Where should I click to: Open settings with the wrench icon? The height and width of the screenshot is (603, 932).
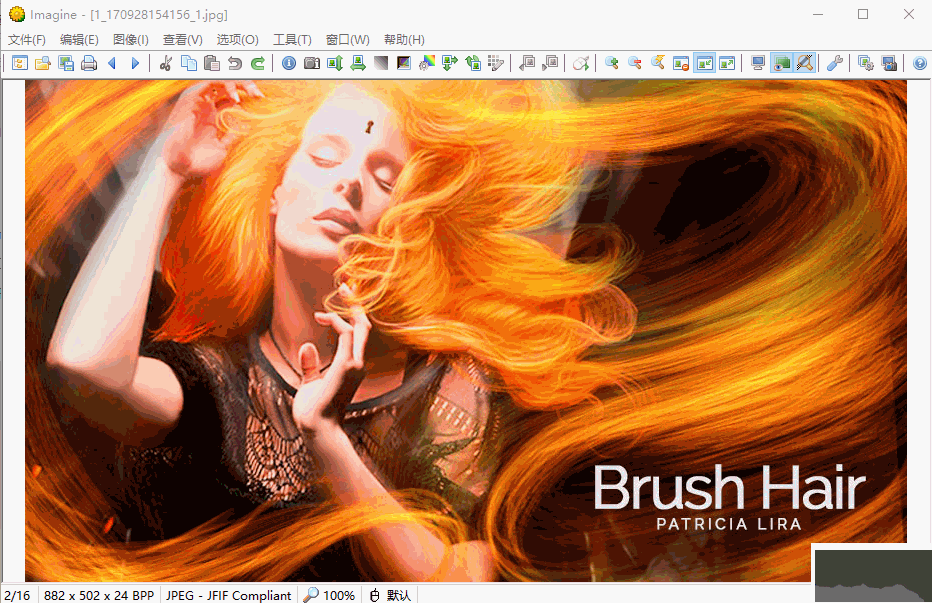tap(835, 63)
